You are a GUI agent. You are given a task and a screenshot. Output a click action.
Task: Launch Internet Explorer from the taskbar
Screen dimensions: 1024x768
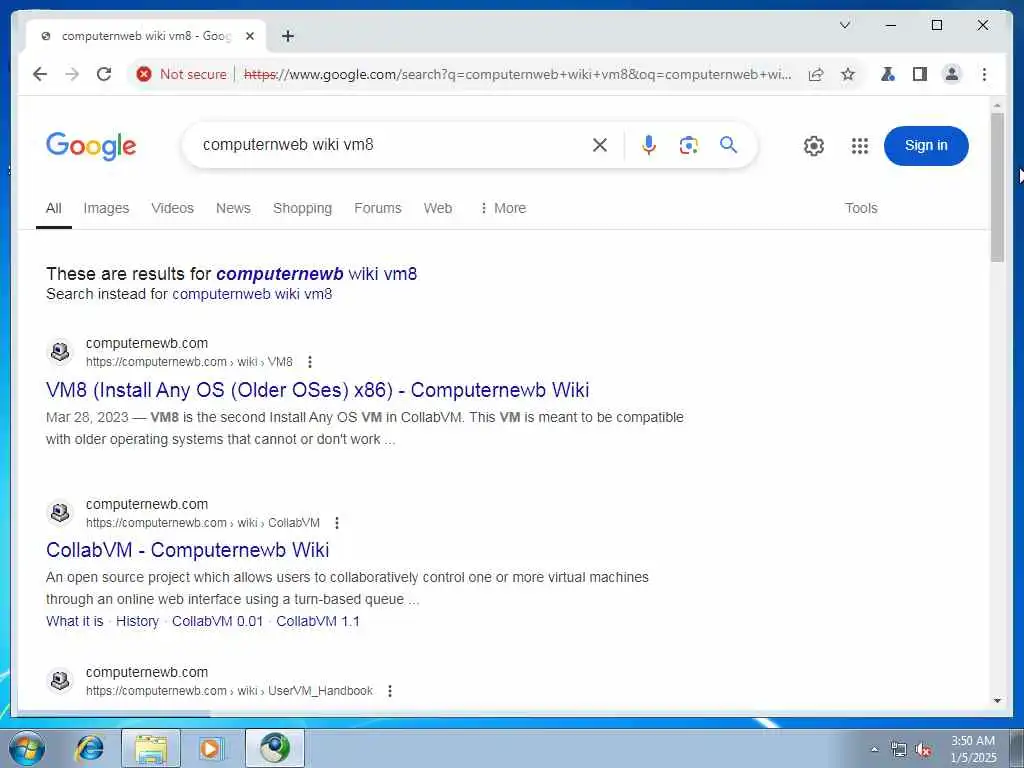[89, 748]
